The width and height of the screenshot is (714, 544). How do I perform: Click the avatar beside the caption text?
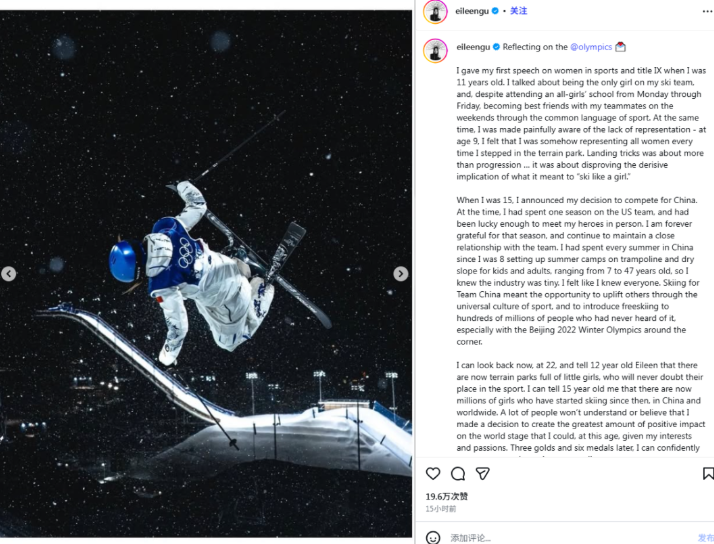tap(434, 50)
